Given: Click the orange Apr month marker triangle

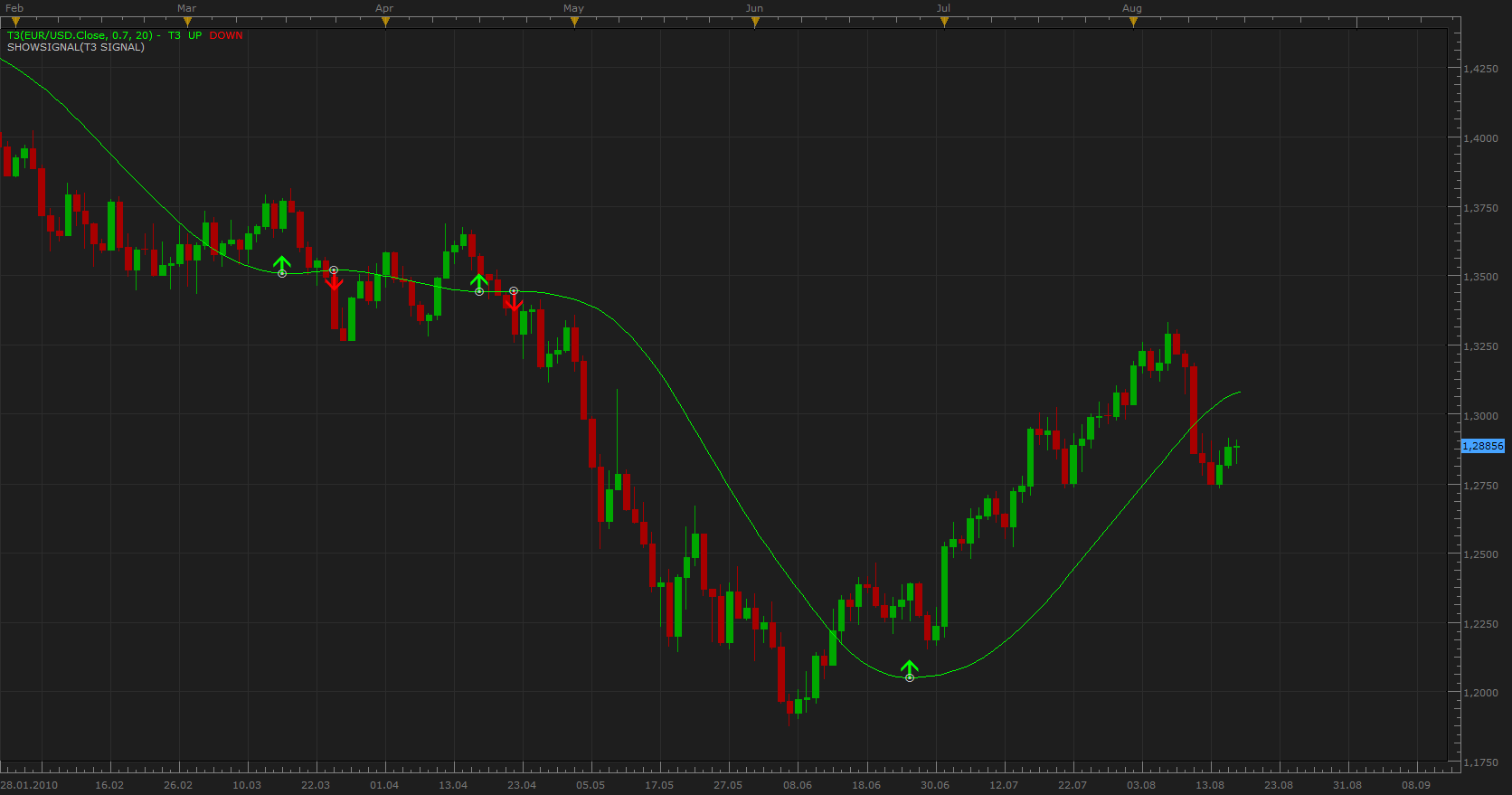Looking at the screenshot, I should 385,23.
